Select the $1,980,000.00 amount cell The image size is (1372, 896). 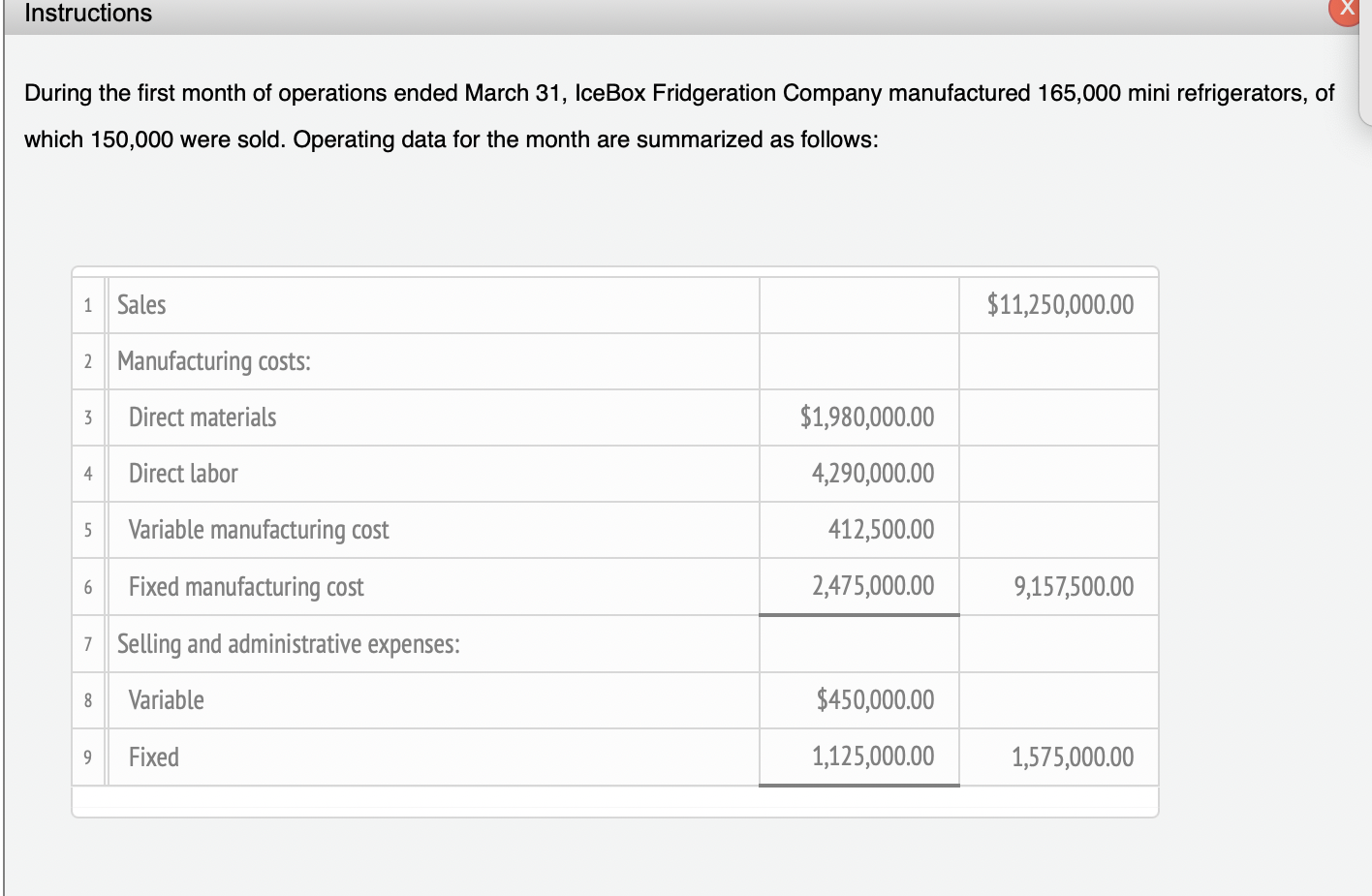pos(858,417)
